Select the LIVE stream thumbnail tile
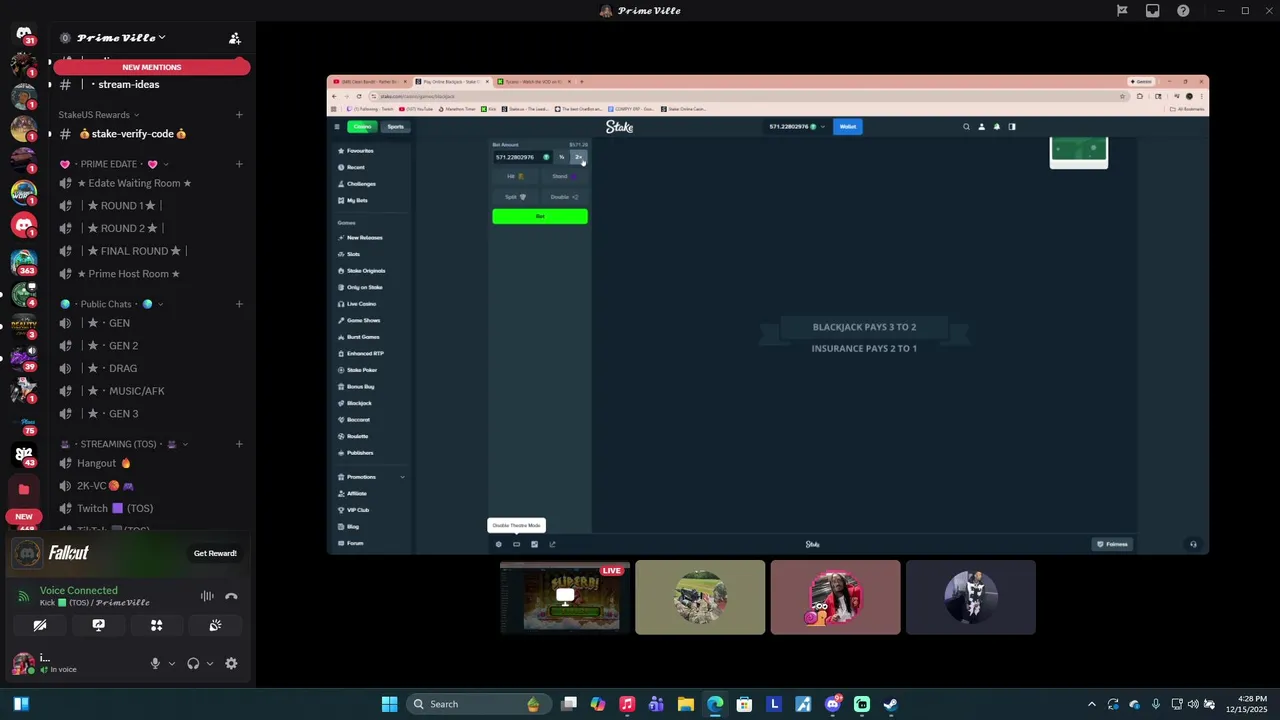Image resolution: width=1280 pixels, height=720 pixels. [565, 597]
